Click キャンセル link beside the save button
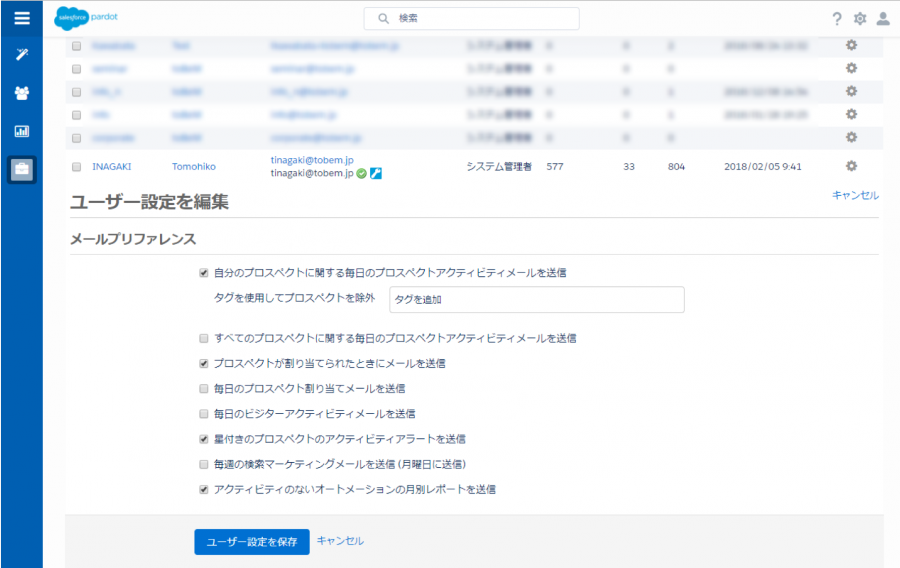The width and height of the screenshot is (900, 568). pos(340,541)
